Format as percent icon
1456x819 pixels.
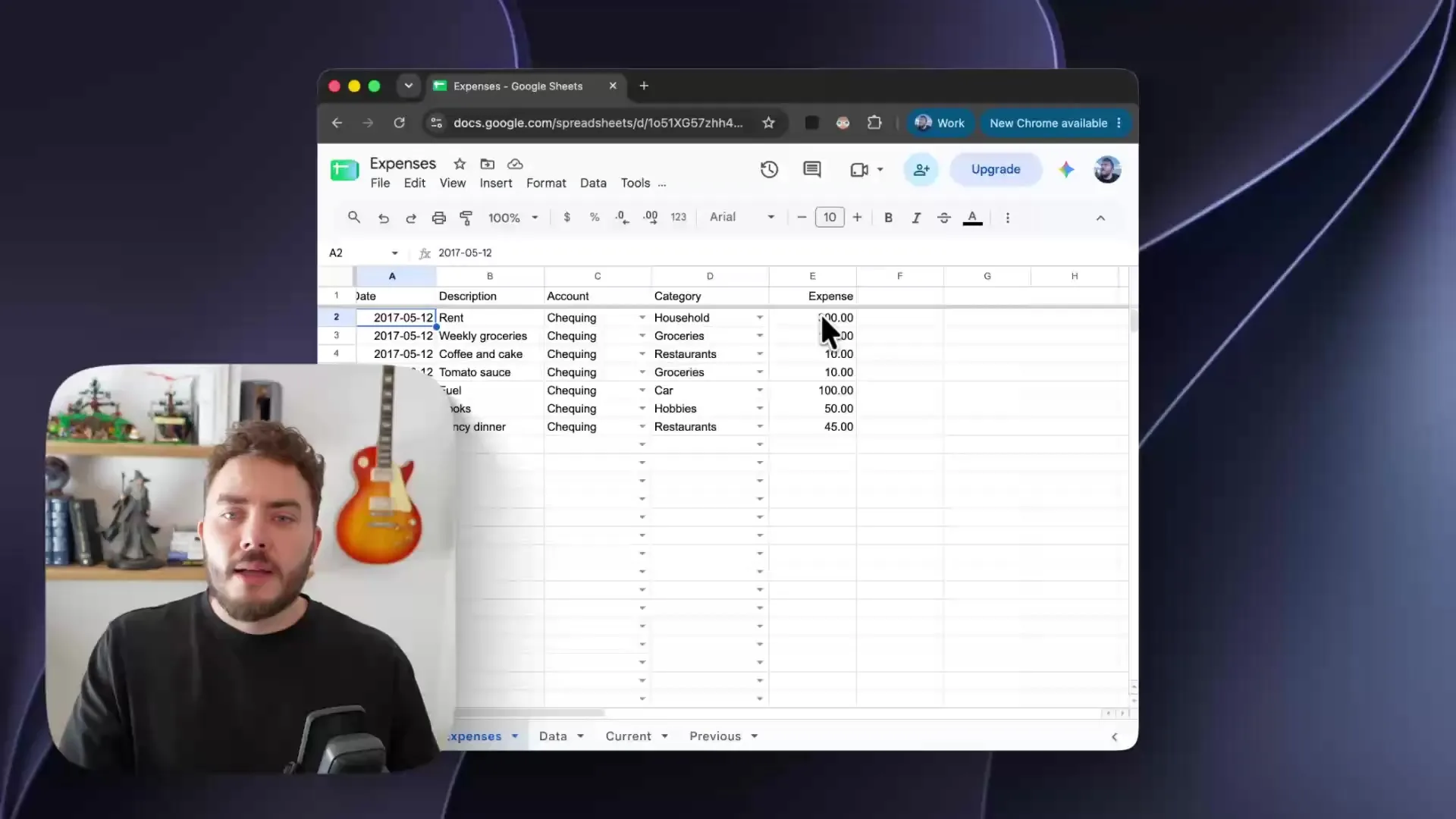click(595, 218)
